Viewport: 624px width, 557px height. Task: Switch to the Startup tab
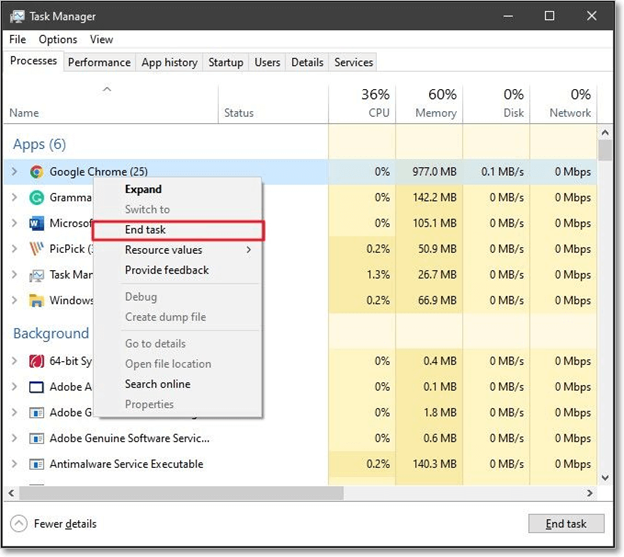226,62
